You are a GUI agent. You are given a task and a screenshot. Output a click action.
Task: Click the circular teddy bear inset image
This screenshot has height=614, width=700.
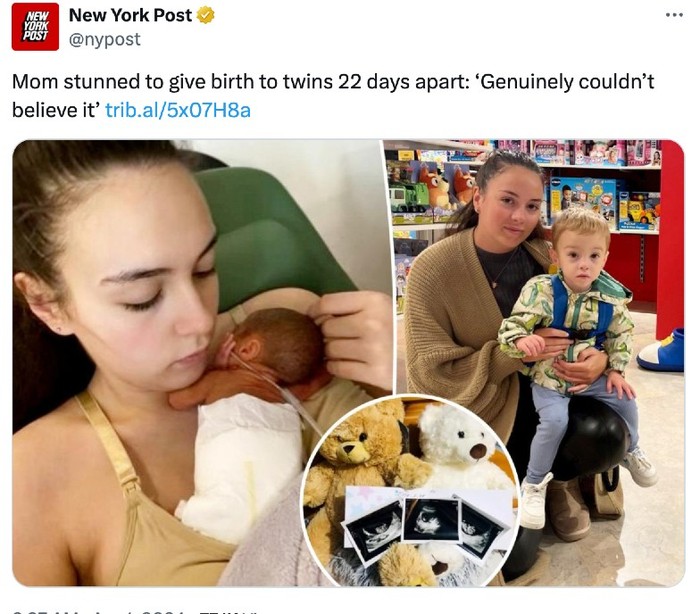411,491
